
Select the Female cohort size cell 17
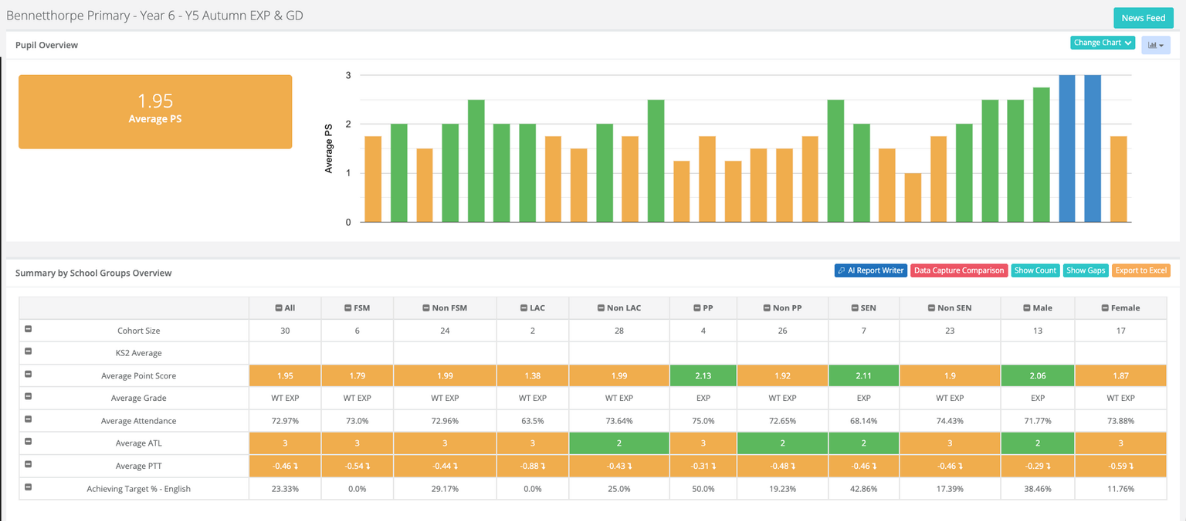point(1120,330)
